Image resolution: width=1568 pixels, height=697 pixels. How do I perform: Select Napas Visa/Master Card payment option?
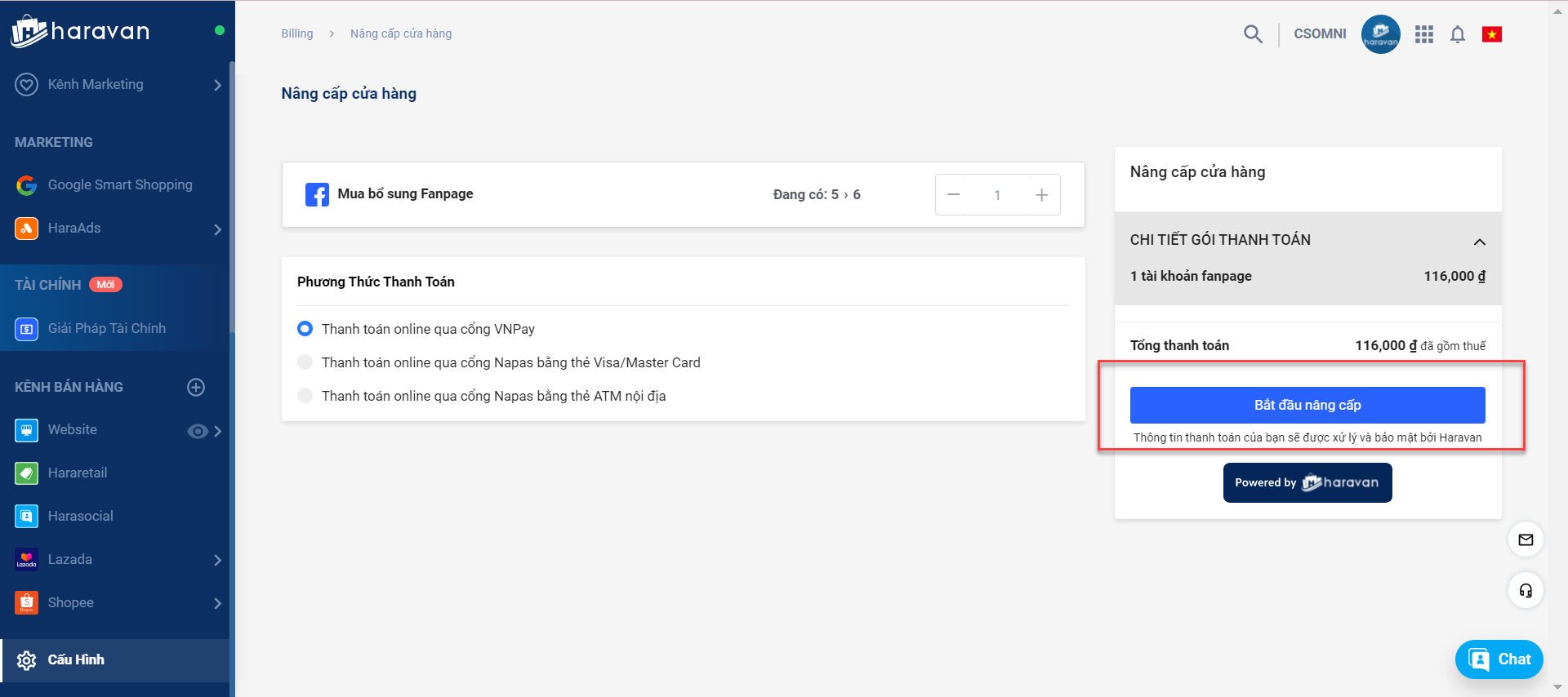[305, 362]
